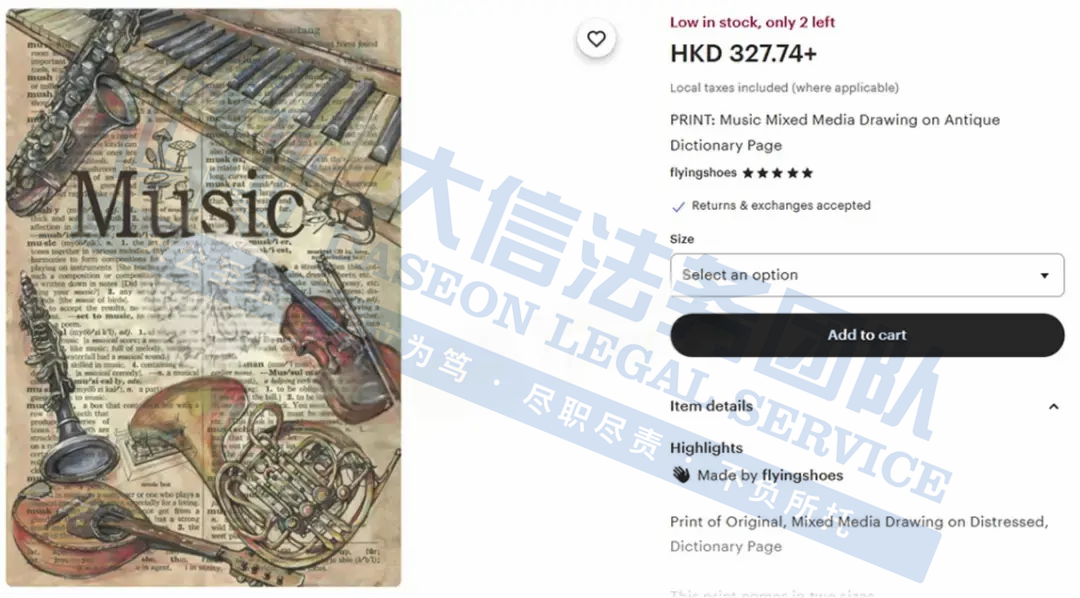Open the Size 'Select an option' dropdown

867,275
